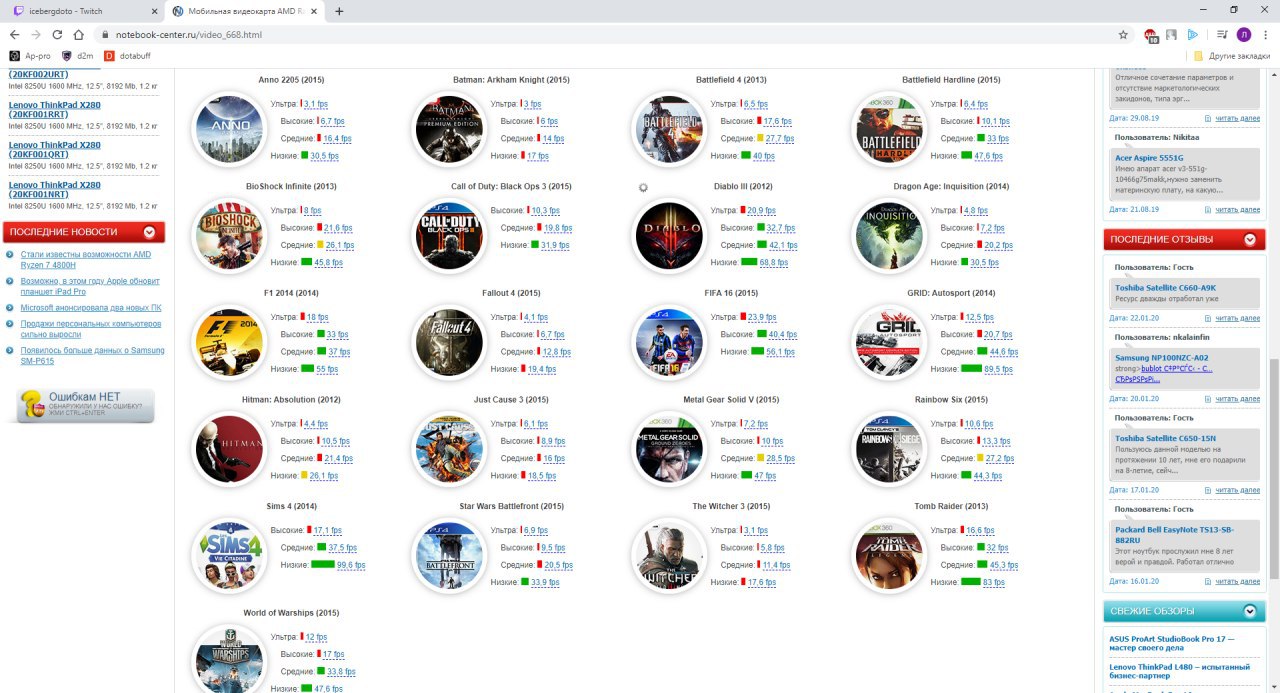The height and width of the screenshot is (693, 1280).
Task: Open the Acer Aspire 5551G review link
Action: click(x=1149, y=158)
